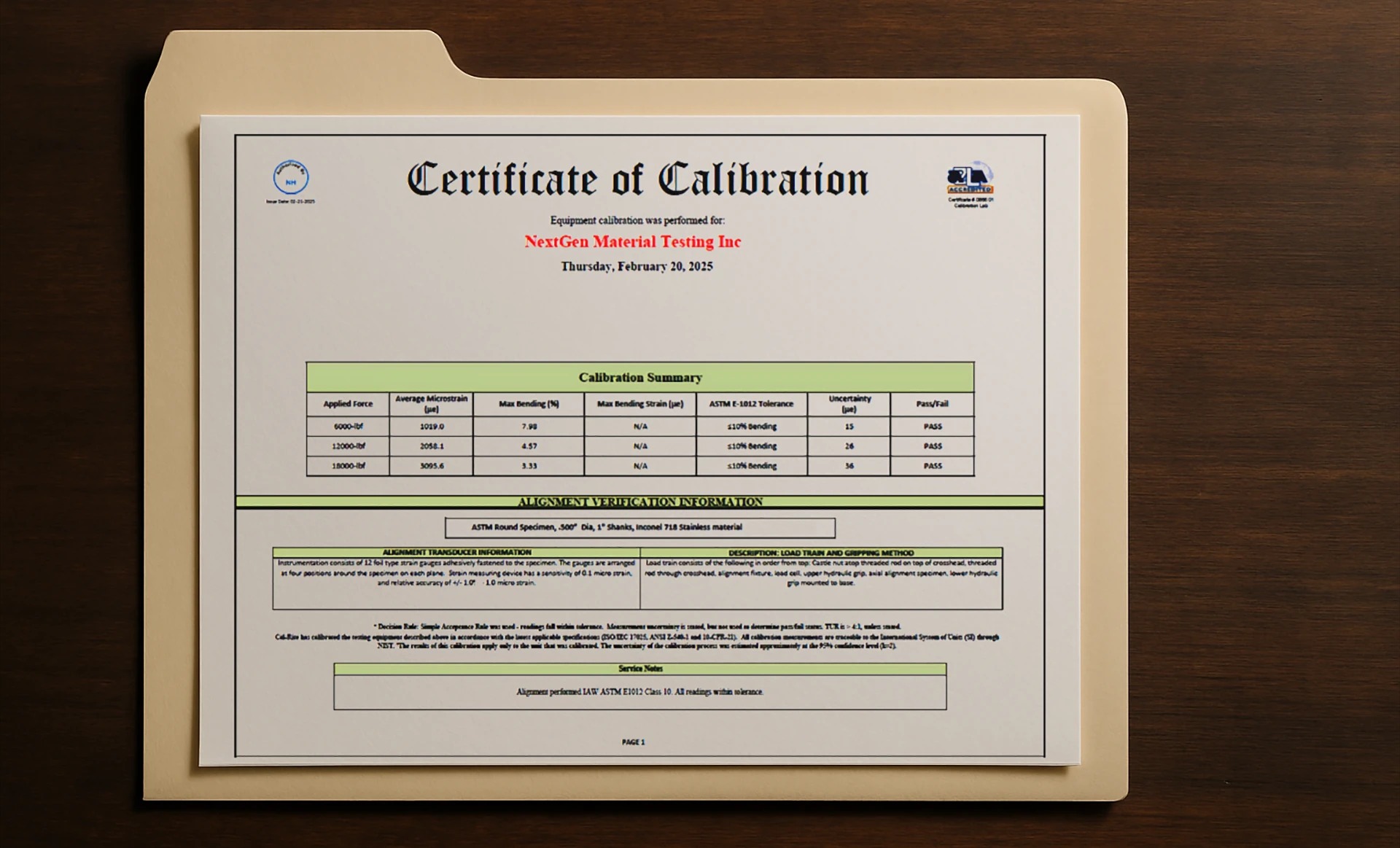This screenshot has height=848, width=1400.
Task: Click the blue circular stamp logo
Action: (x=291, y=178)
